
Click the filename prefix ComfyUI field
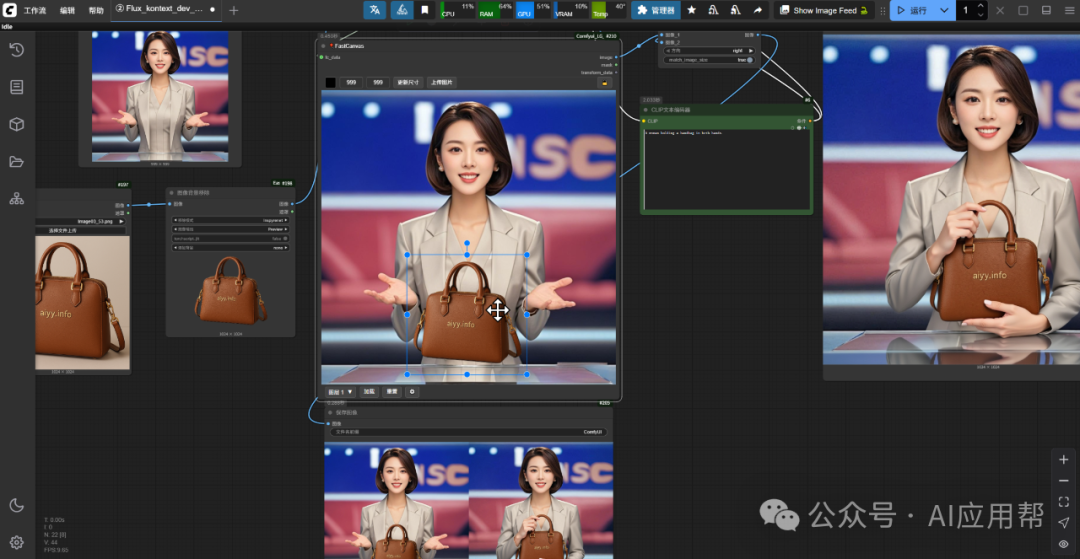(x=468, y=432)
